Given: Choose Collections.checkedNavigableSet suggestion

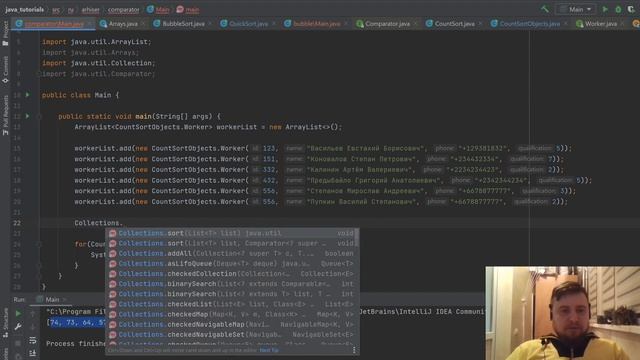Looking at the screenshot, I should 231,335.
